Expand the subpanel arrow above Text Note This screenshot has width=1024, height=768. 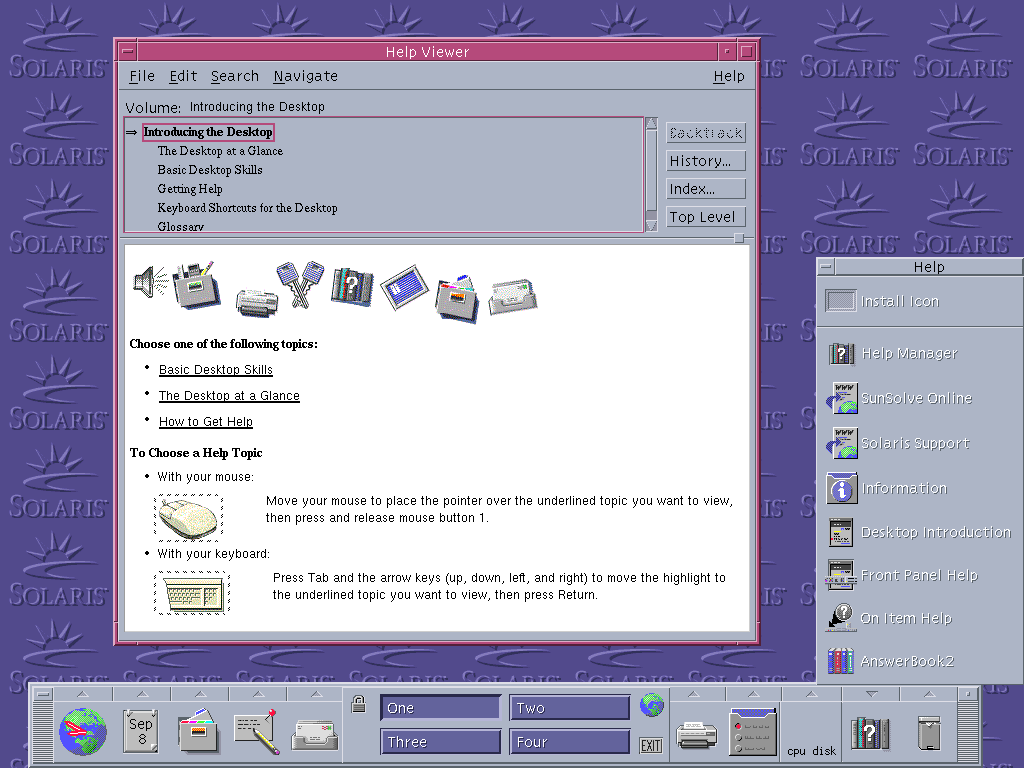pyautogui.click(x=258, y=694)
